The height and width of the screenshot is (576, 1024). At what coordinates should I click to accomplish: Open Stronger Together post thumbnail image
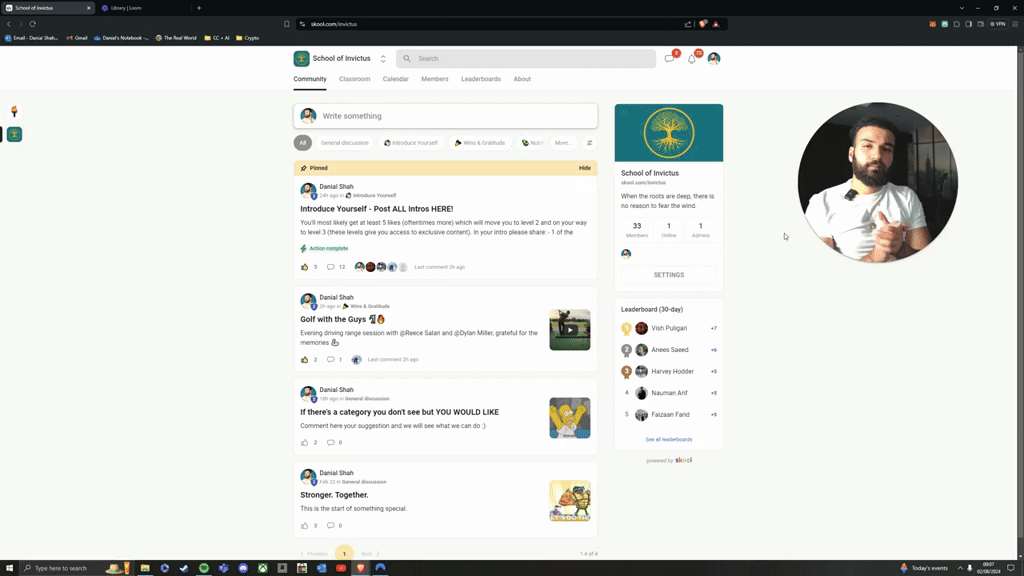click(569, 501)
